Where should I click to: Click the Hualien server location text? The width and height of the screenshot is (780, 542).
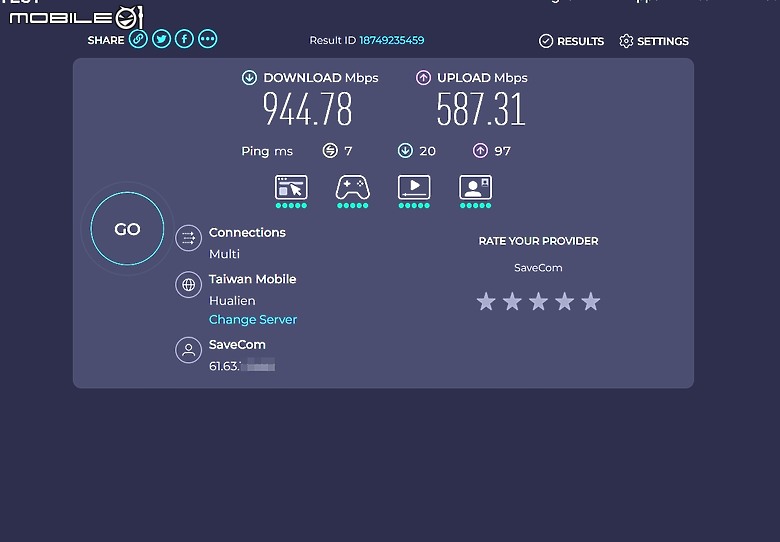coord(232,301)
